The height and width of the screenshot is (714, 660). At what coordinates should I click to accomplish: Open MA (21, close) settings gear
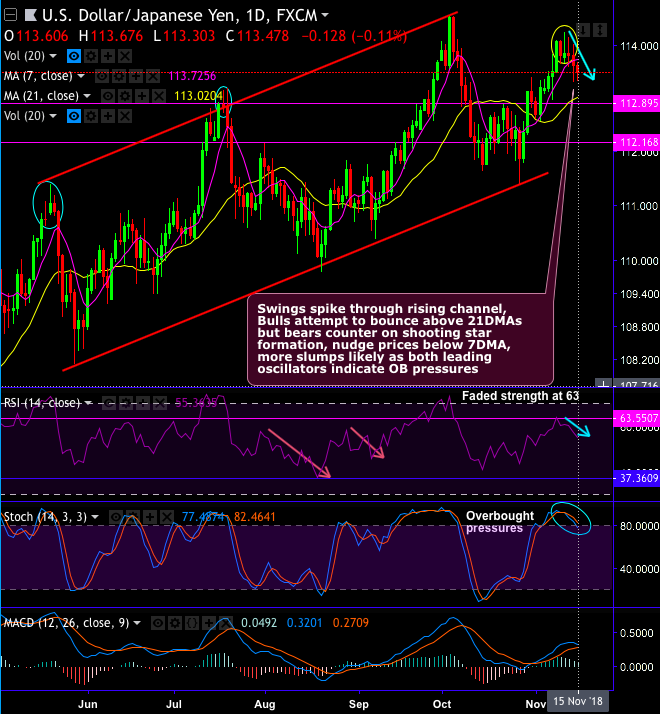coord(125,96)
